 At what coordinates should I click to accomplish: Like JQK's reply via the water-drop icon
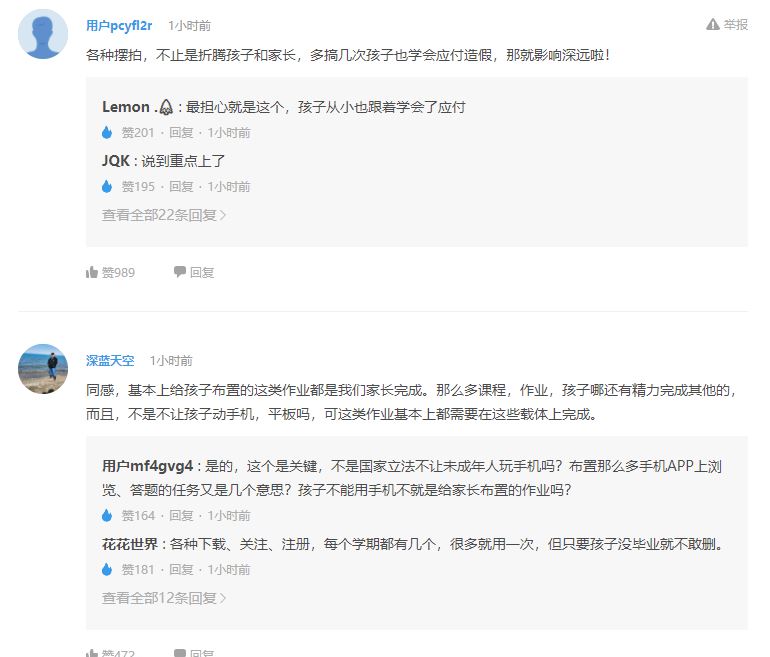tap(108, 186)
